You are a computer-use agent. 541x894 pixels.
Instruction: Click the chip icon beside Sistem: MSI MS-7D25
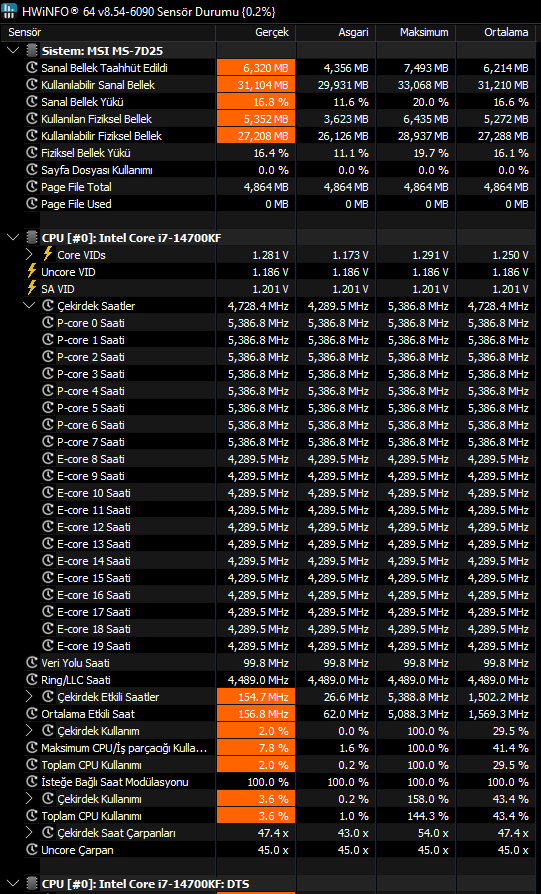tap(32, 51)
